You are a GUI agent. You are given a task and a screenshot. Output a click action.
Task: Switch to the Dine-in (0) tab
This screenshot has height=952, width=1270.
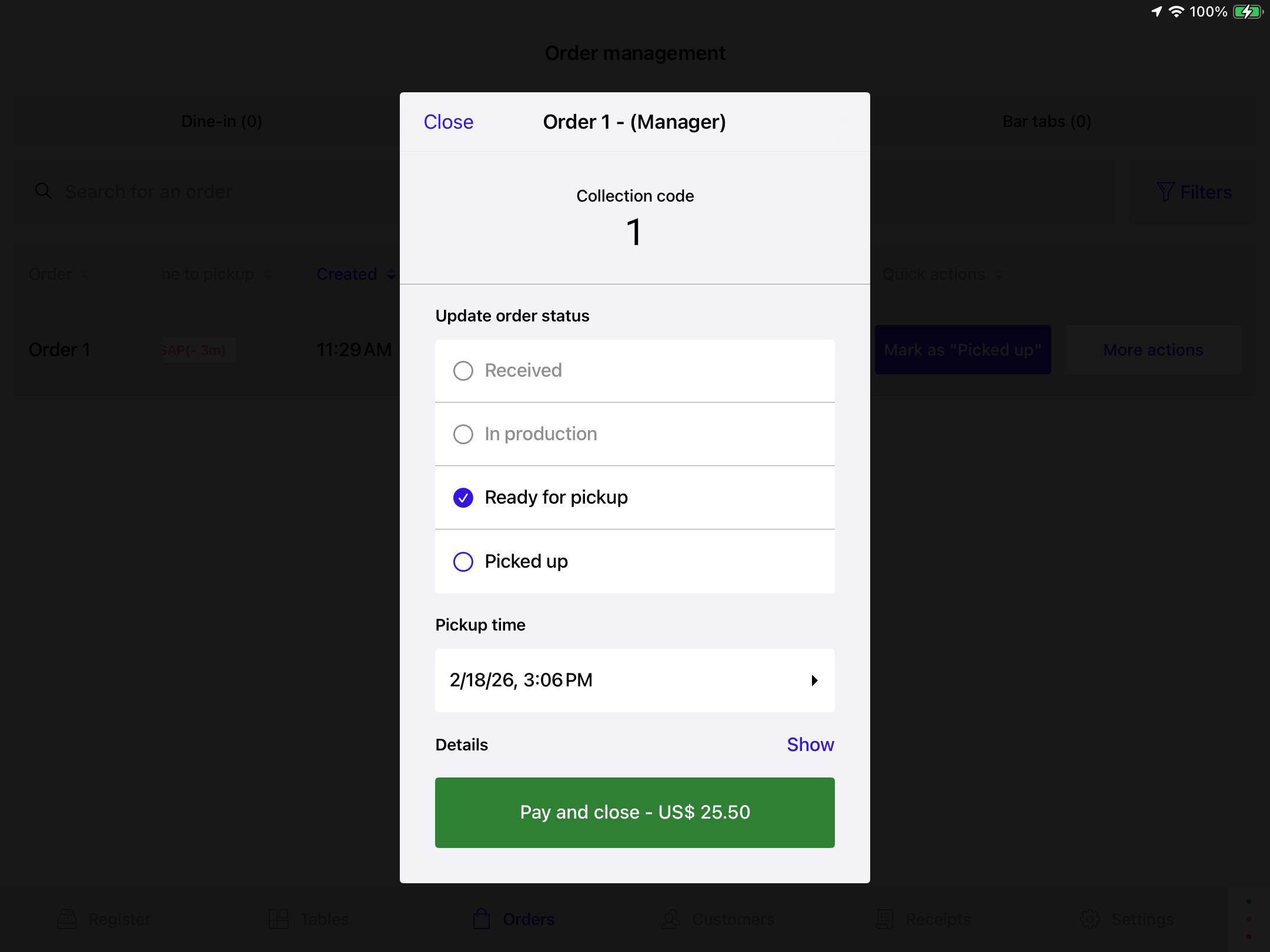pyautogui.click(x=222, y=121)
